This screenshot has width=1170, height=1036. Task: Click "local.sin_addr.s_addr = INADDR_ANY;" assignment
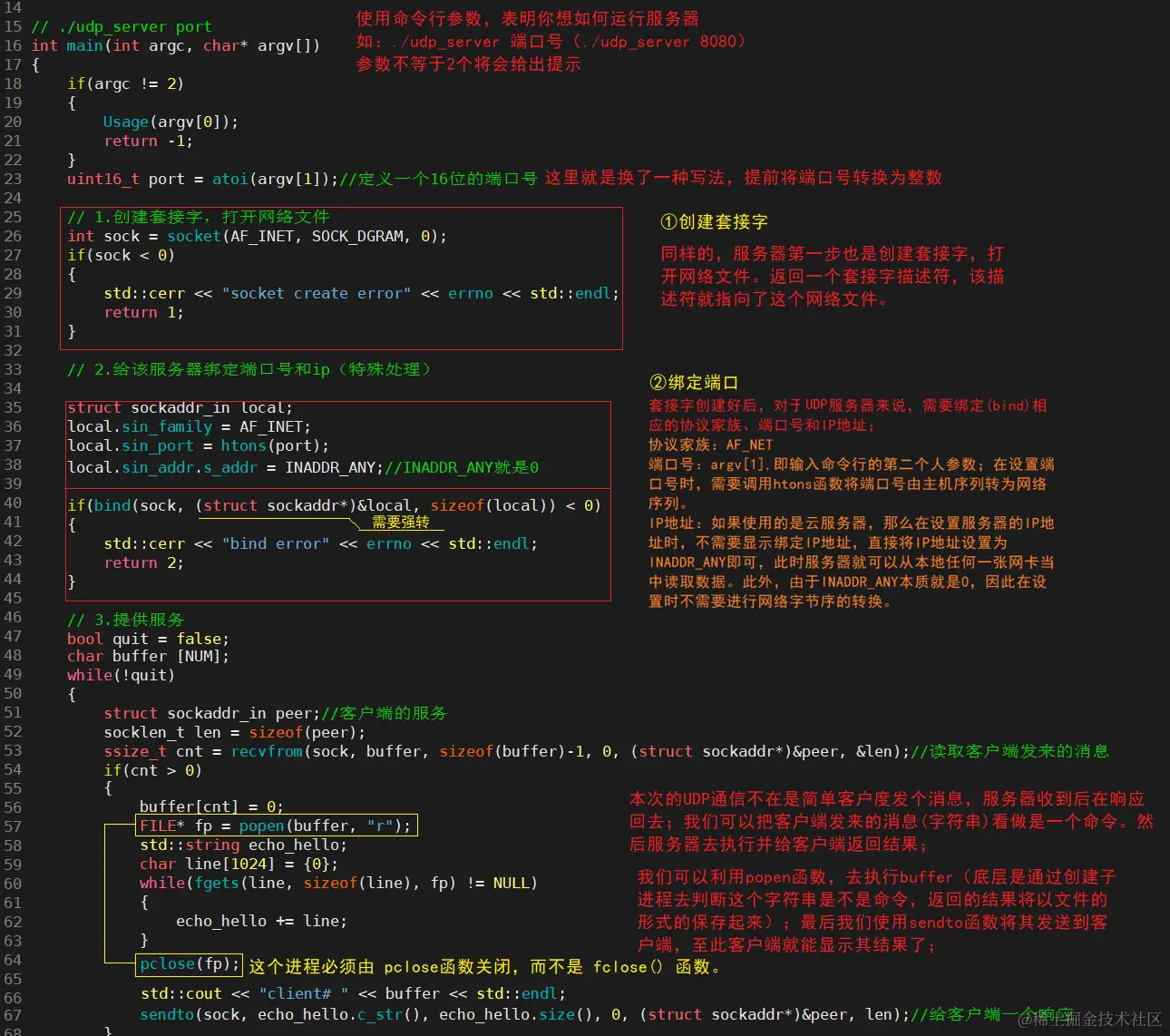pyautogui.click(x=226, y=467)
